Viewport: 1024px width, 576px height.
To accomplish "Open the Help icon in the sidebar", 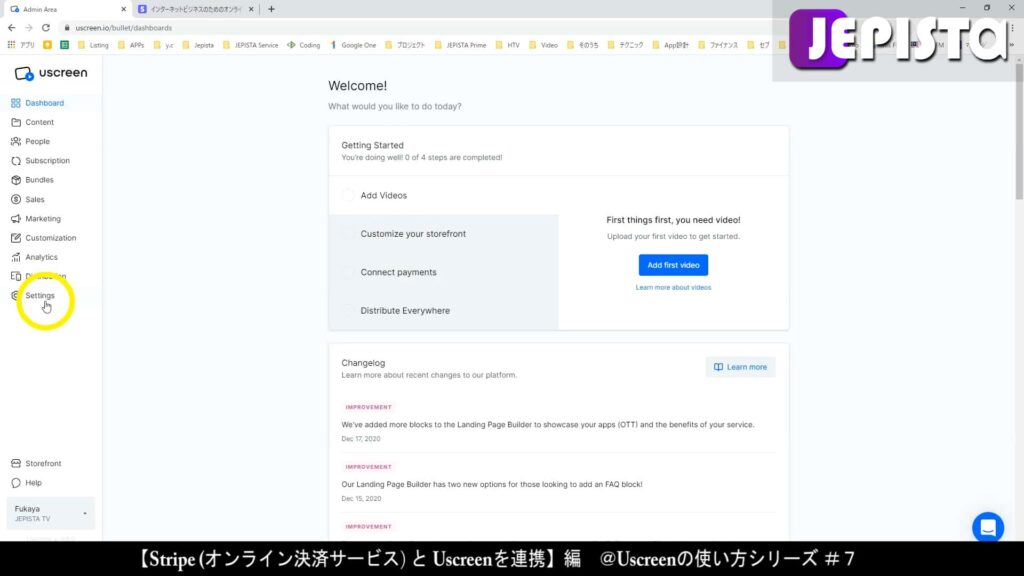I will pyautogui.click(x=16, y=483).
